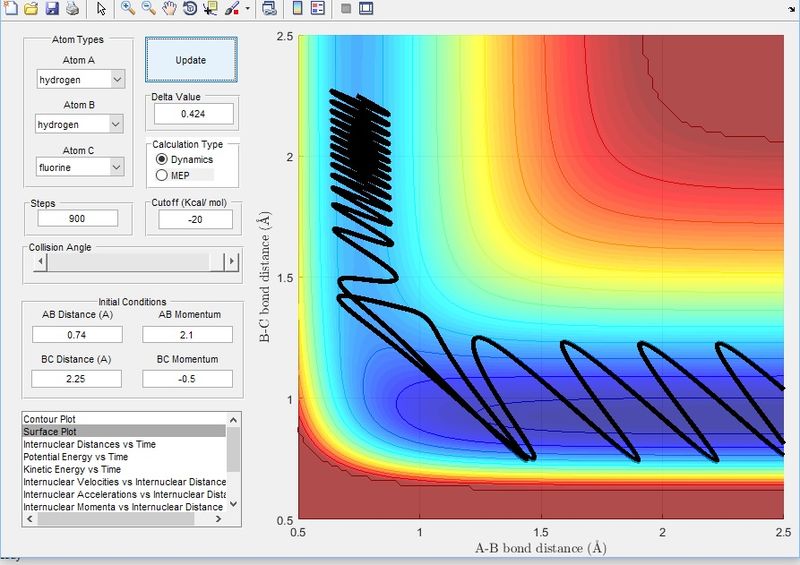Viewport: 800px width, 565px height.
Task: Click the BC Momentum field showing -0.5
Action: (187, 379)
